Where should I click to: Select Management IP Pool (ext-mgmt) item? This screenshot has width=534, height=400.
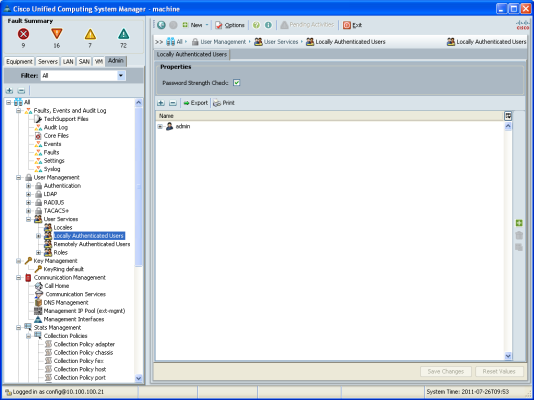[84, 311]
